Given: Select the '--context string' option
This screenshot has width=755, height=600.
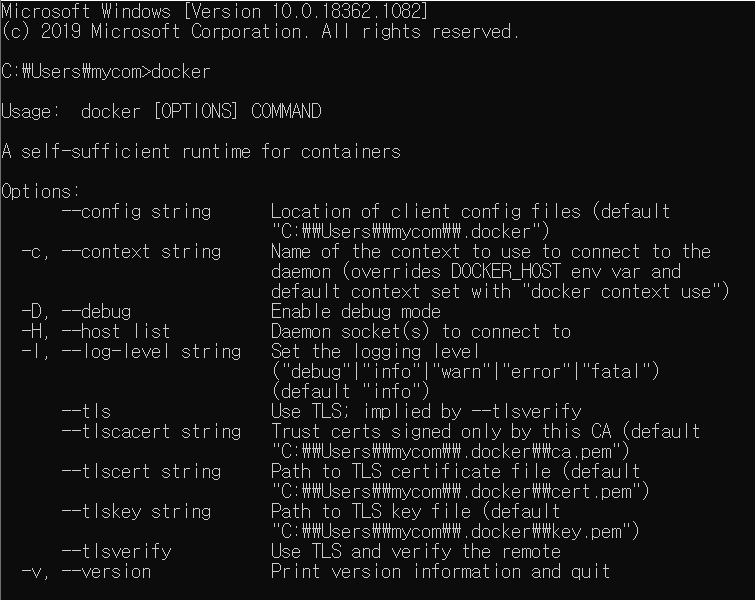Looking at the screenshot, I should tap(141, 251).
